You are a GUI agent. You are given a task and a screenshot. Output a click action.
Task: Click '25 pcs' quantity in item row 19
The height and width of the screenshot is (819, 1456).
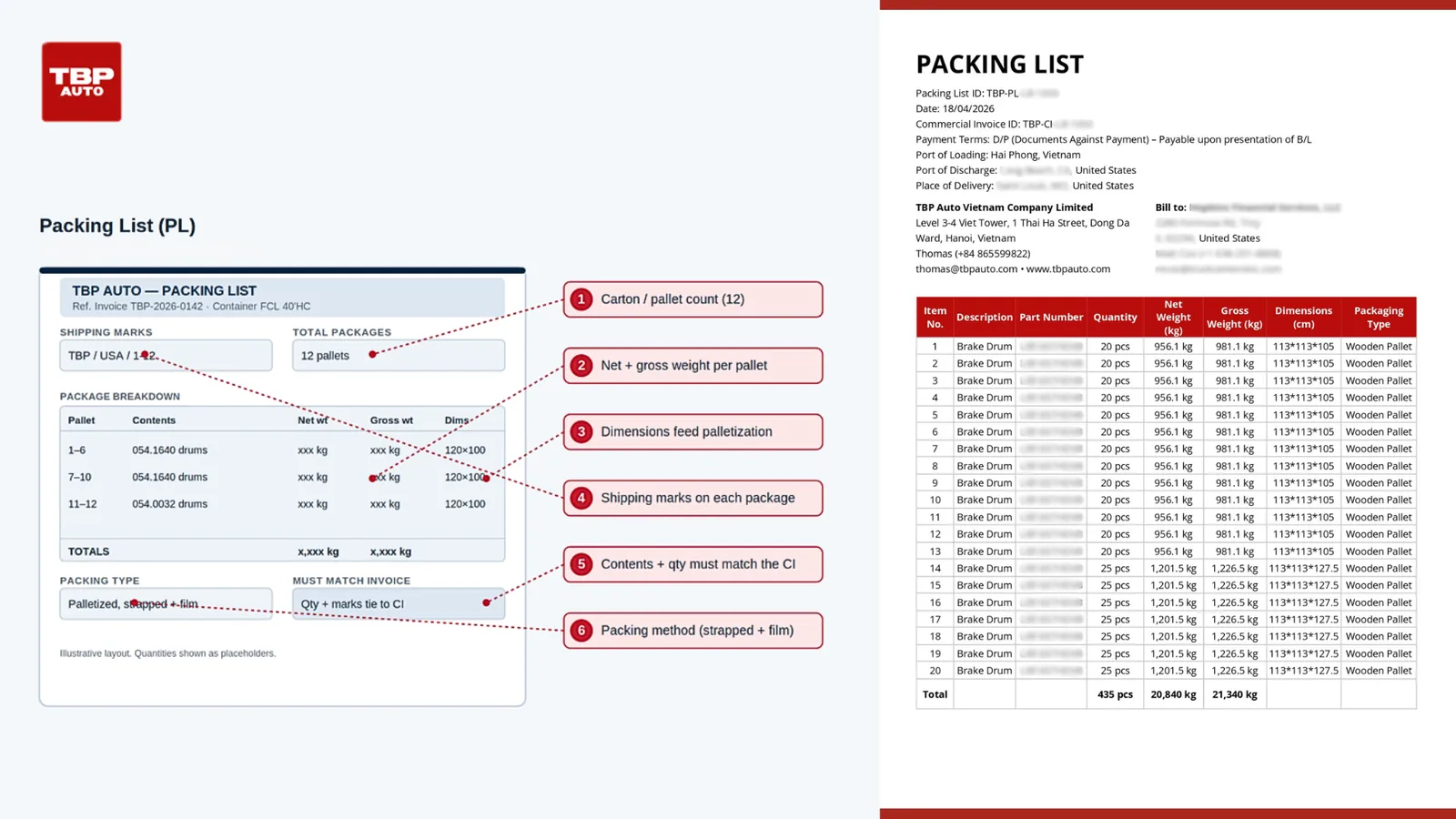tap(1115, 654)
